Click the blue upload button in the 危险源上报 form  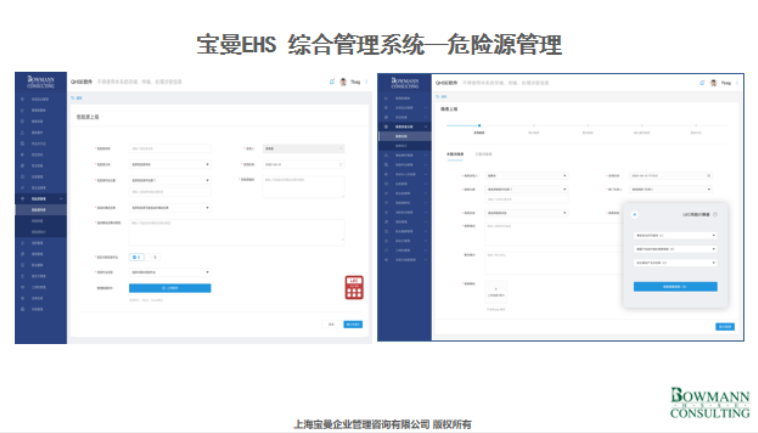(170, 288)
